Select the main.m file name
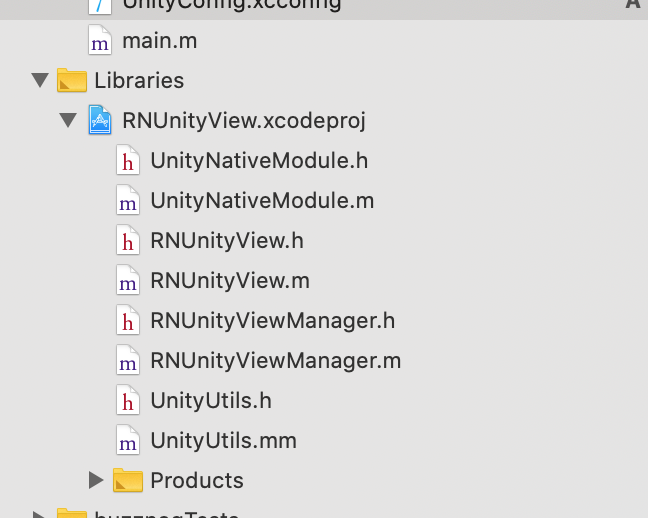Viewport: 648px width, 518px height. point(160,41)
